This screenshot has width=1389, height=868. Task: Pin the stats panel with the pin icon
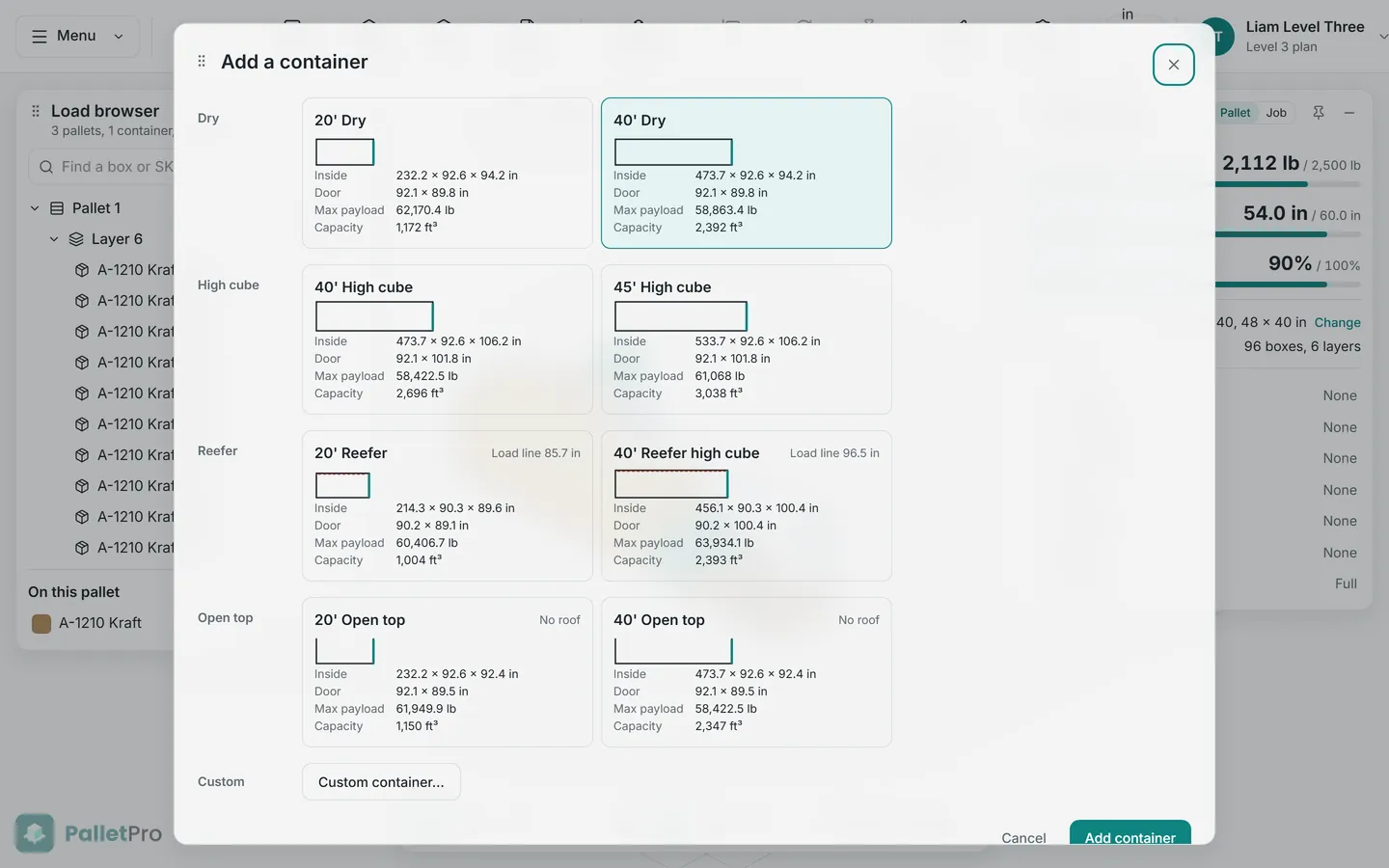(1319, 113)
